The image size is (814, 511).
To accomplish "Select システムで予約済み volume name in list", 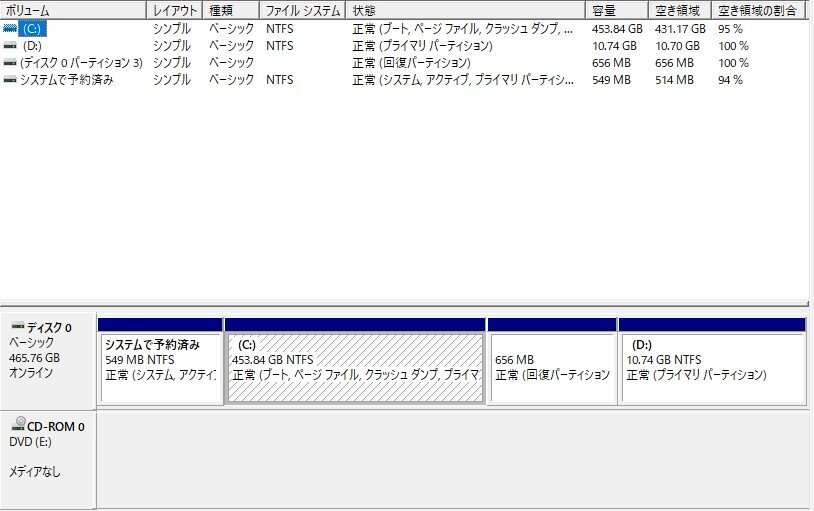I will click(66, 80).
